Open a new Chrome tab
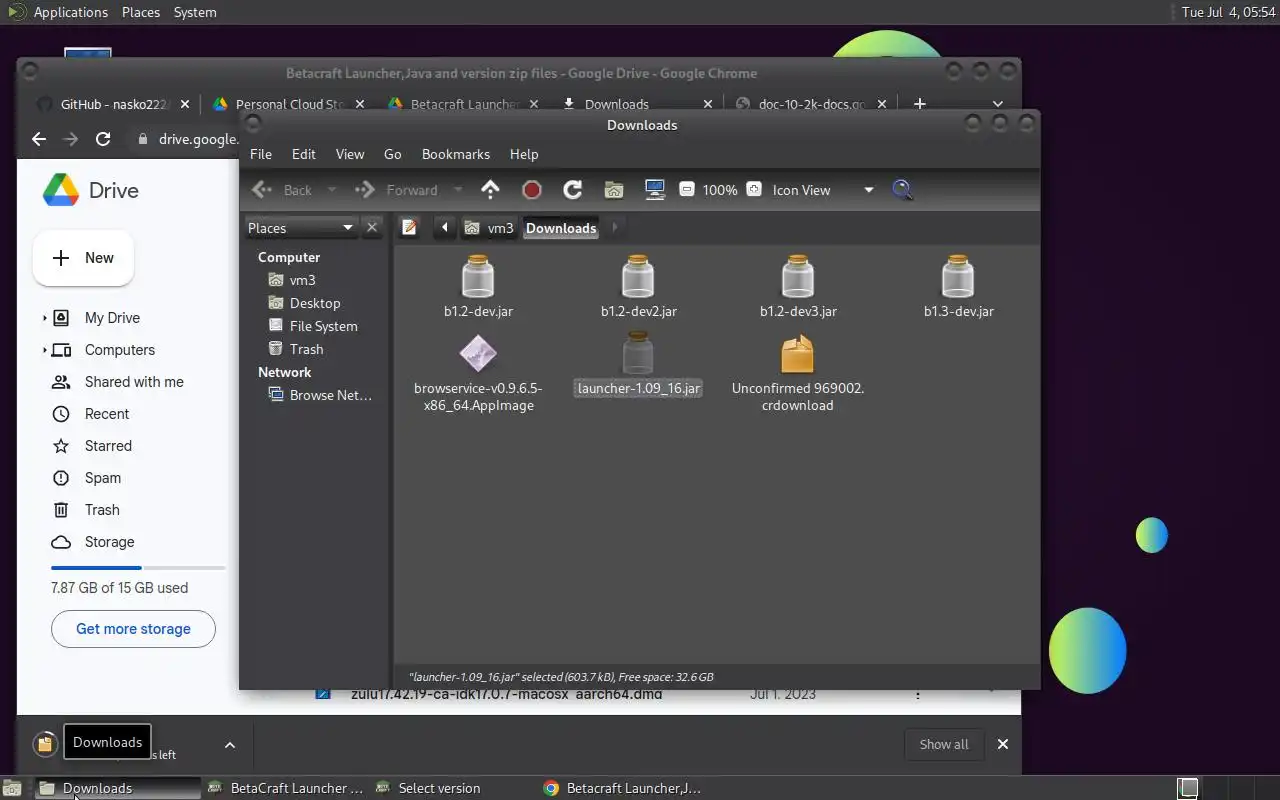 click(920, 104)
